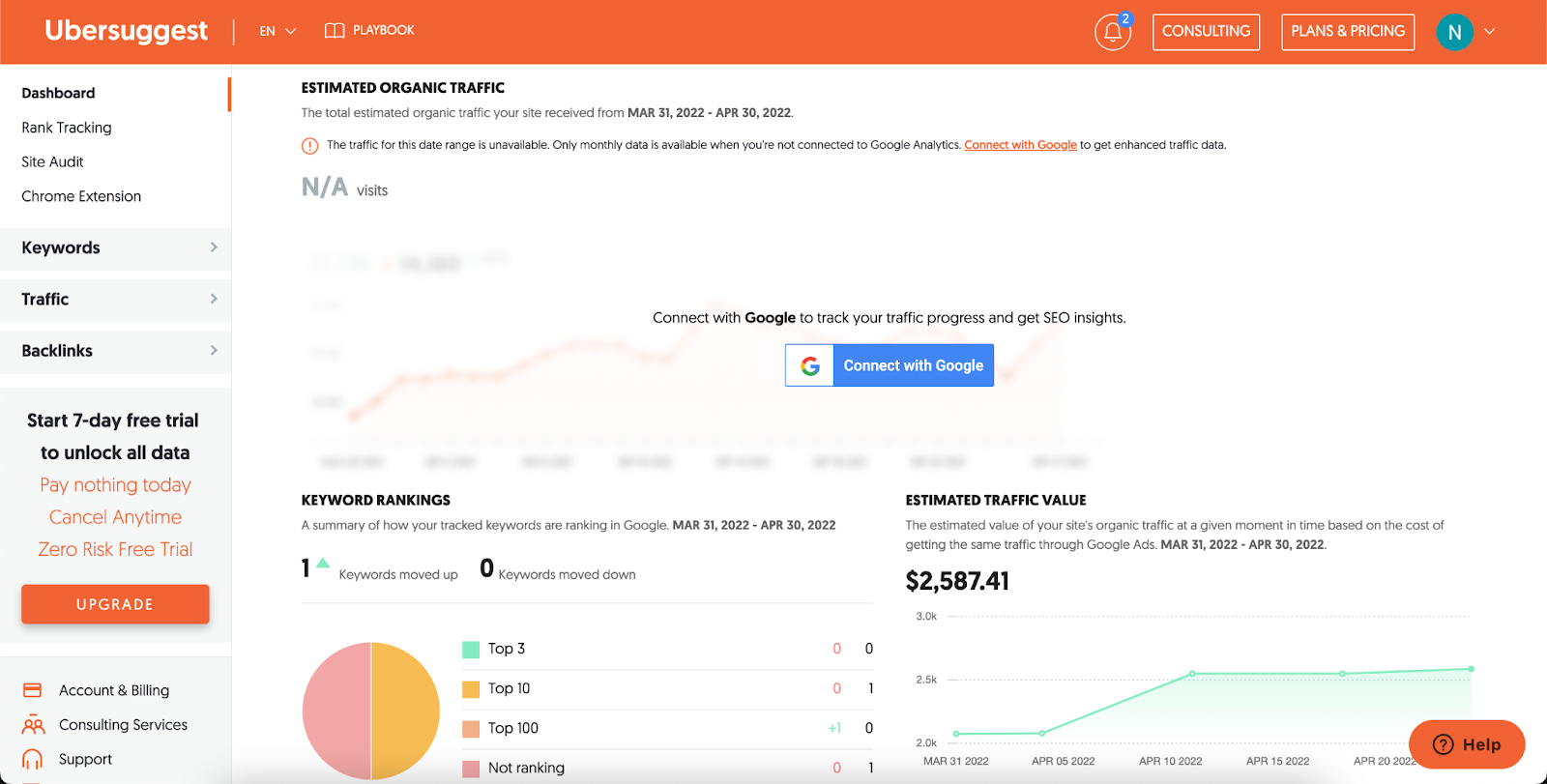Go to Dashboard in sidebar
Viewport: 1547px width, 784px height.
click(58, 93)
